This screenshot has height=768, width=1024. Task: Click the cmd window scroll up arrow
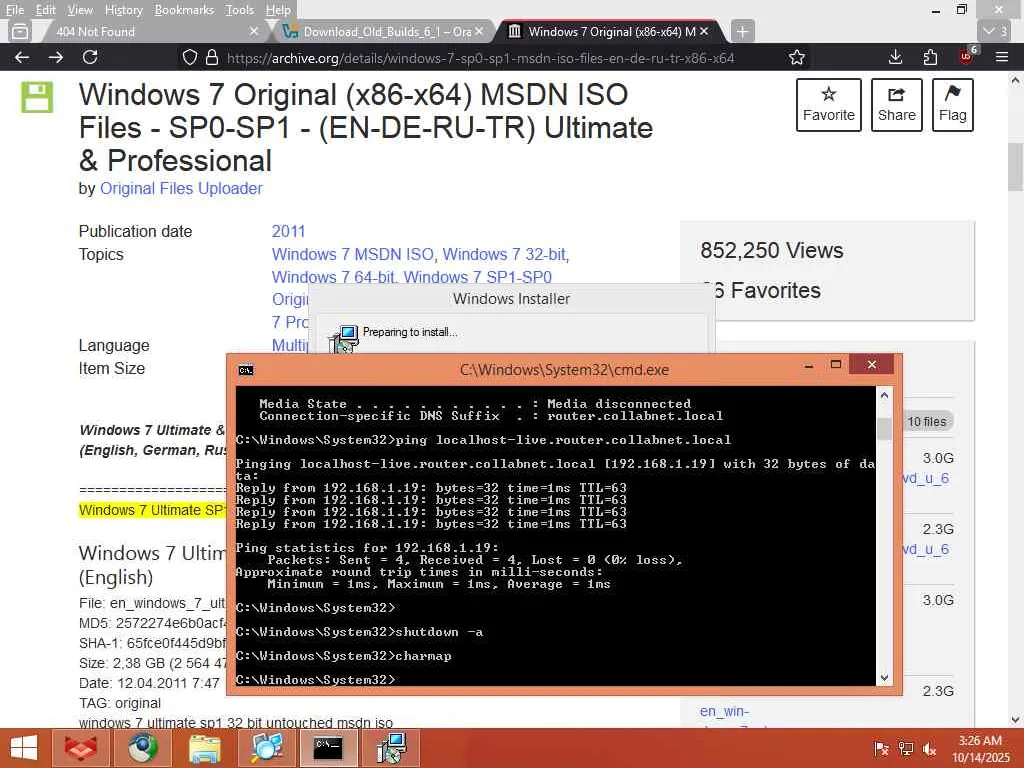tap(884, 394)
